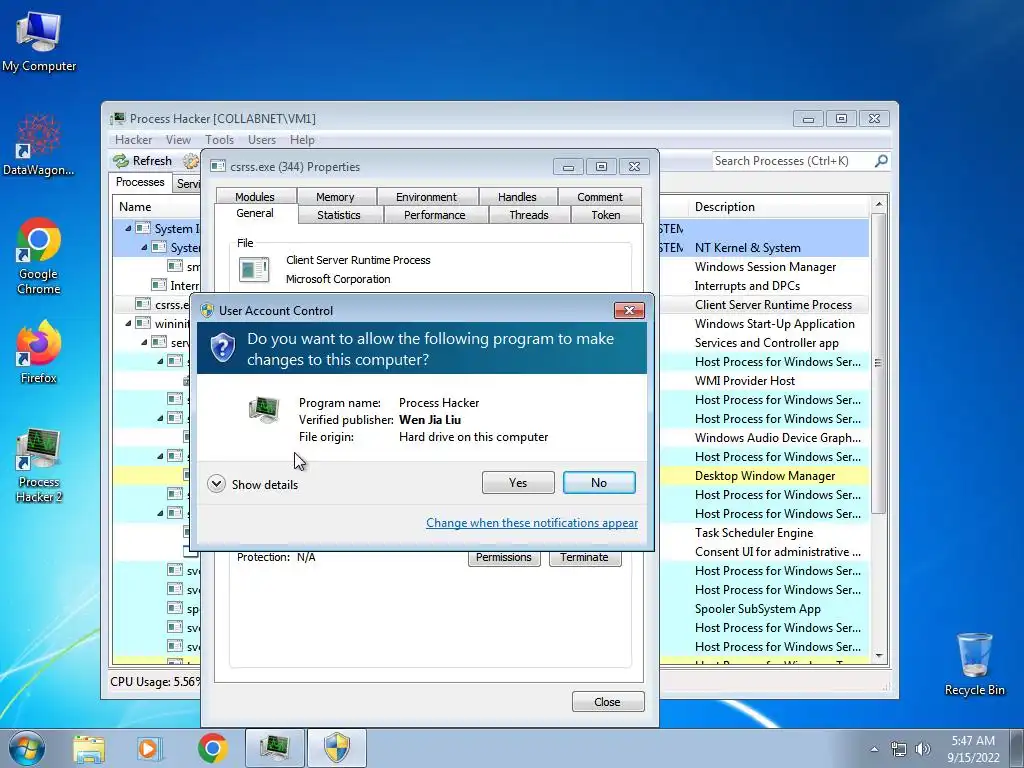Open Process Hacker 2 desktop shortcut

pos(39,465)
